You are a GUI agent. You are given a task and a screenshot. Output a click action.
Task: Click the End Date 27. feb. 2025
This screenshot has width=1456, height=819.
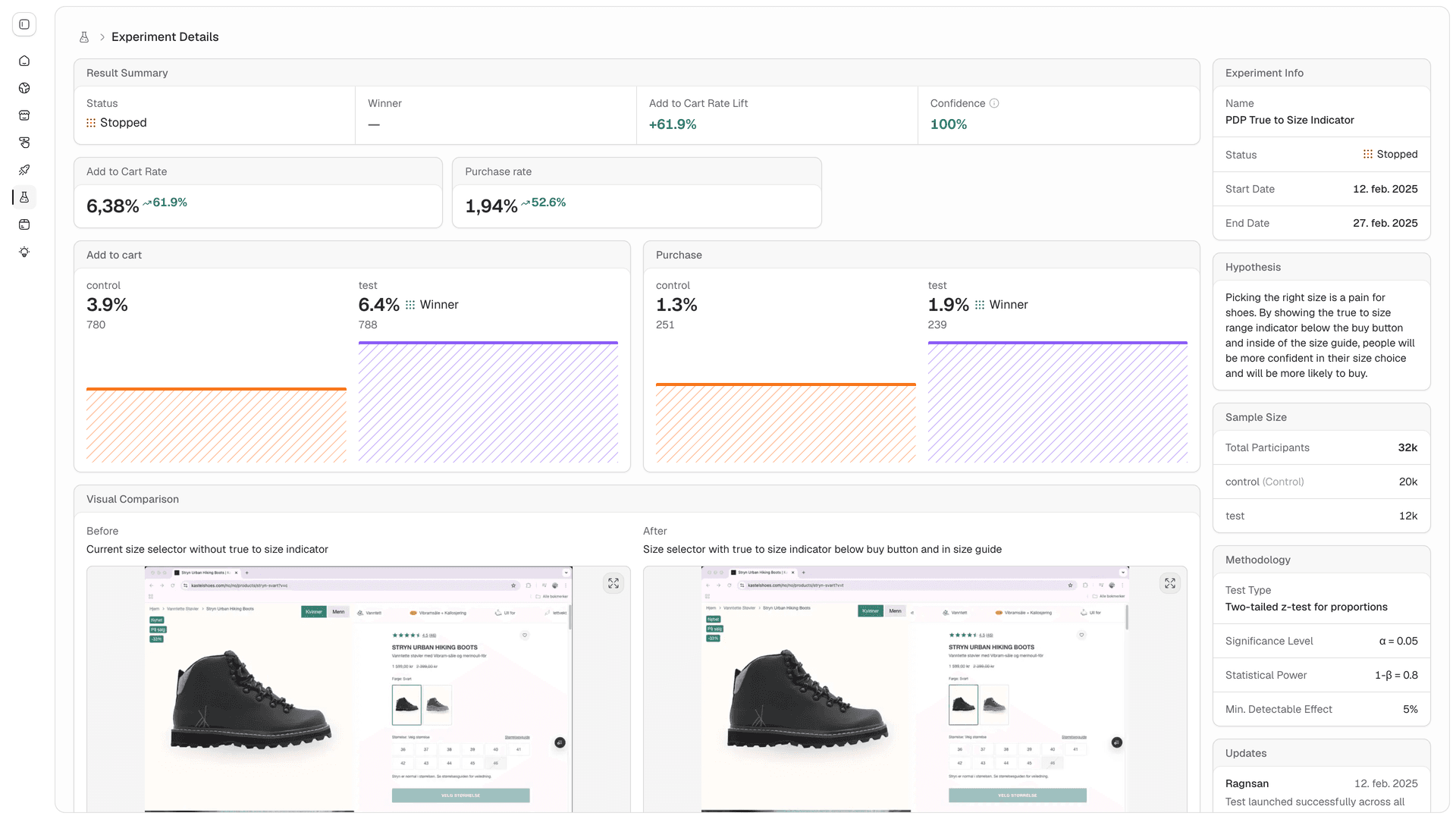click(1385, 223)
